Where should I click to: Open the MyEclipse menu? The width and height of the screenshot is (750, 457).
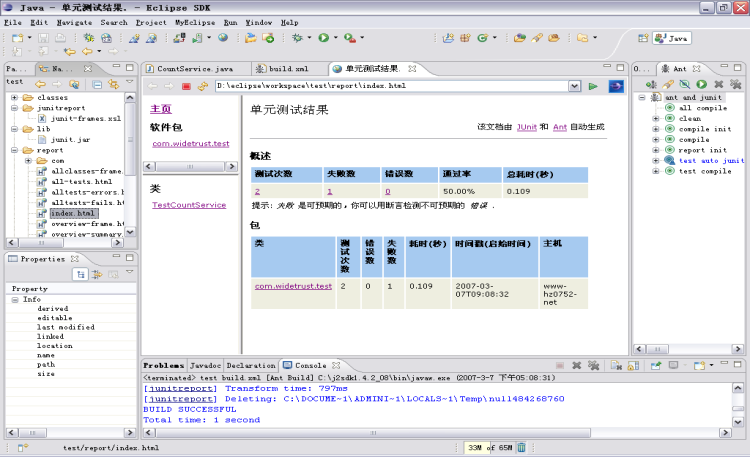[195, 22]
